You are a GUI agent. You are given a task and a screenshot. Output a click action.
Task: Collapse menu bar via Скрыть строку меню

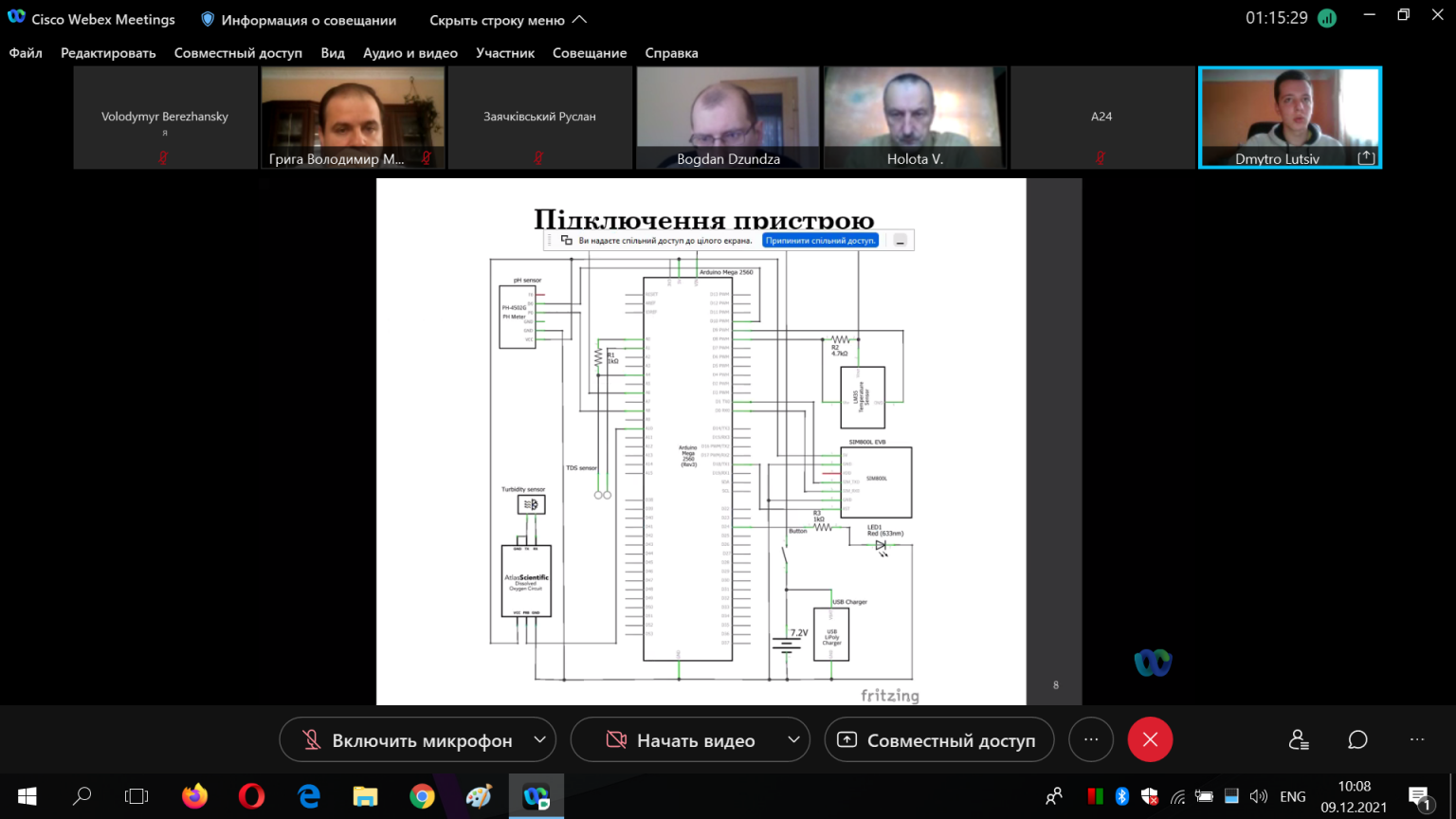(508, 20)
